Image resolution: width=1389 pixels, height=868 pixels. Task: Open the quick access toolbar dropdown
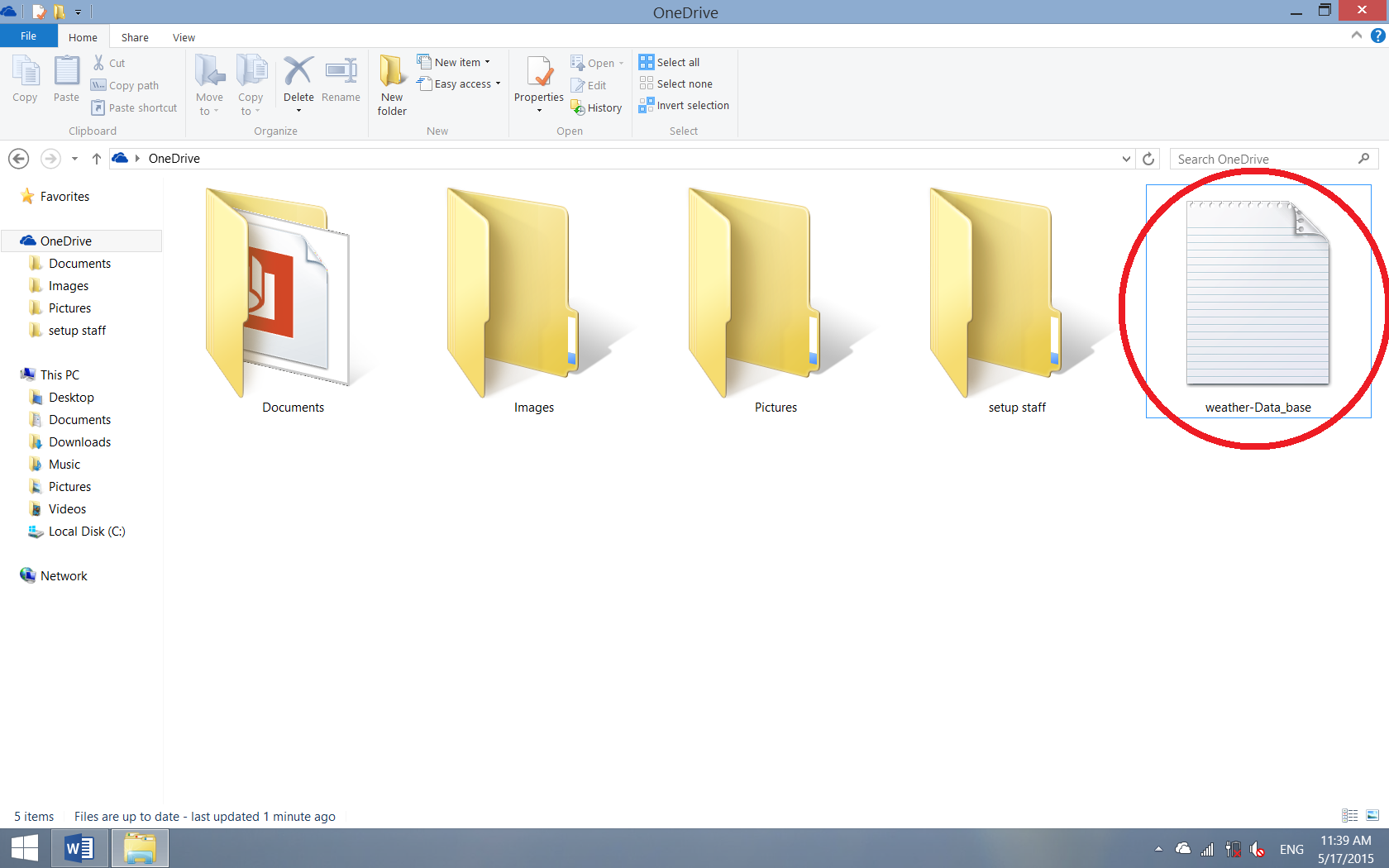tap(78, 12)
